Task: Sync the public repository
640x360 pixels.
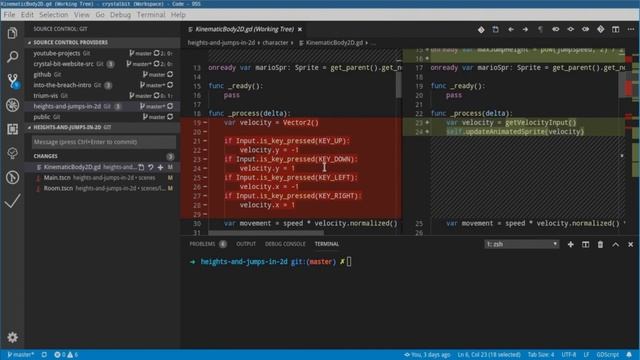Action: [x=170, y=117]
